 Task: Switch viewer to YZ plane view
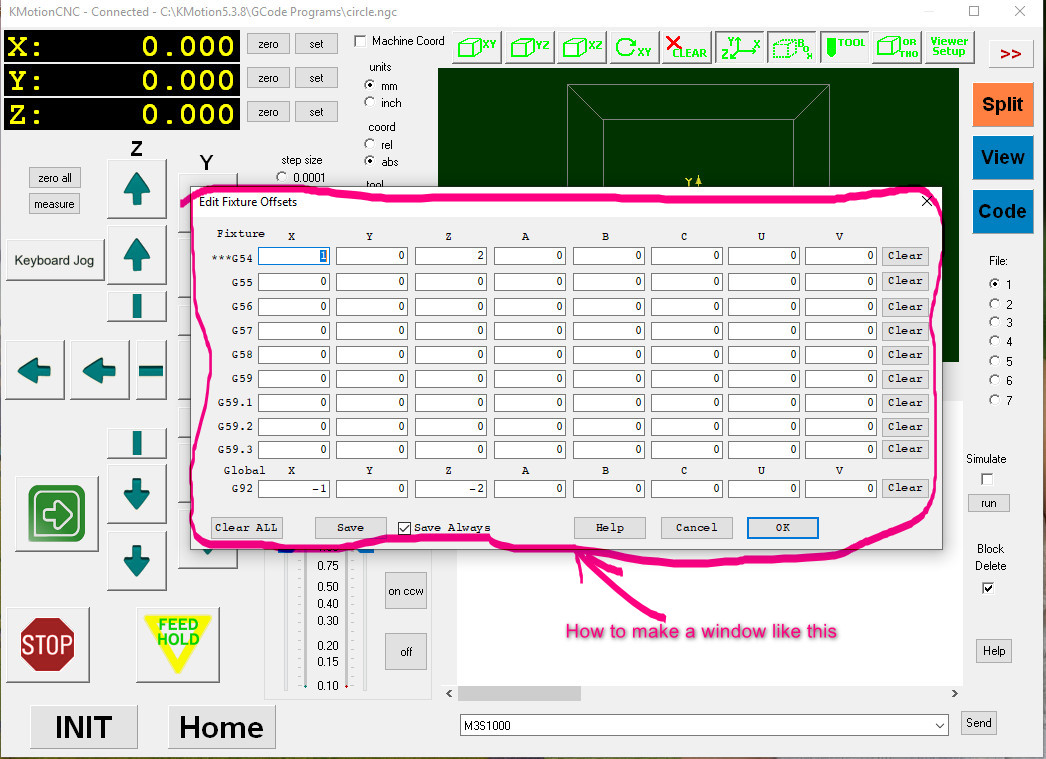(529, 47)
